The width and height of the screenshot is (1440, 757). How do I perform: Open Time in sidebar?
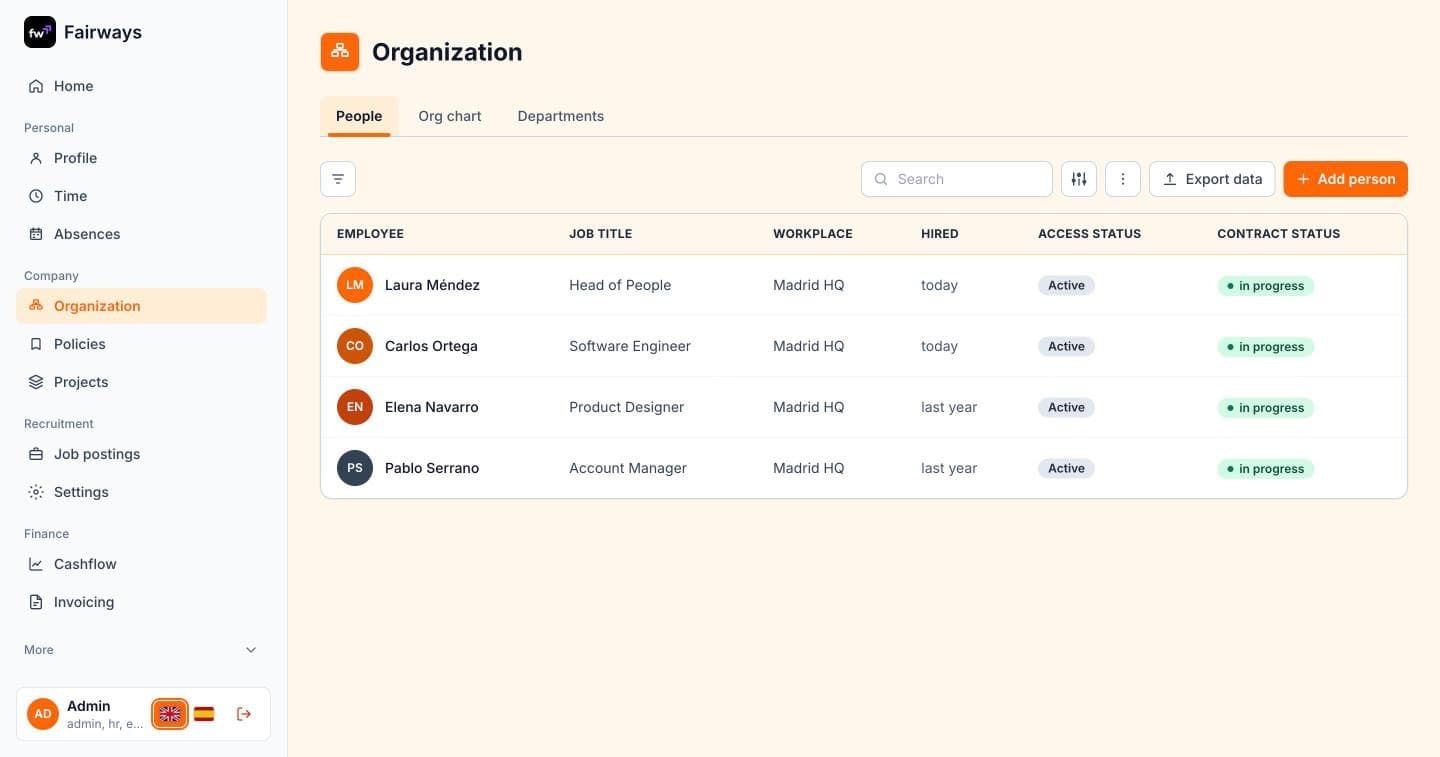[x=141, y=196]
